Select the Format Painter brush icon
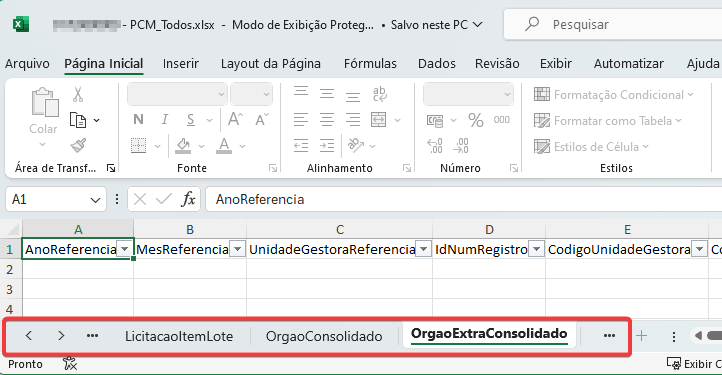 [x=78, y=146]
